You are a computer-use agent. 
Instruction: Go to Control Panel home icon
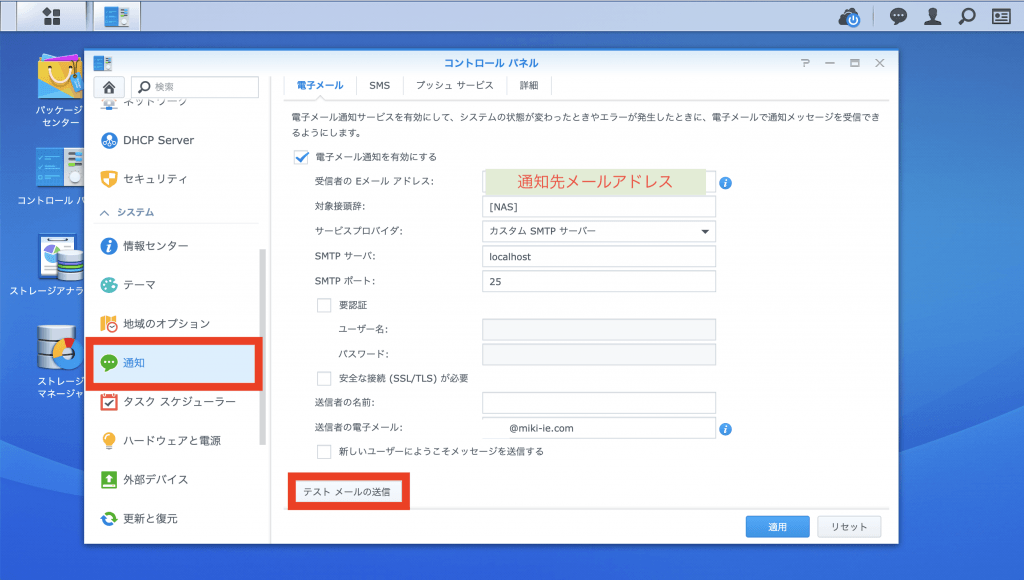coord(109,87)
